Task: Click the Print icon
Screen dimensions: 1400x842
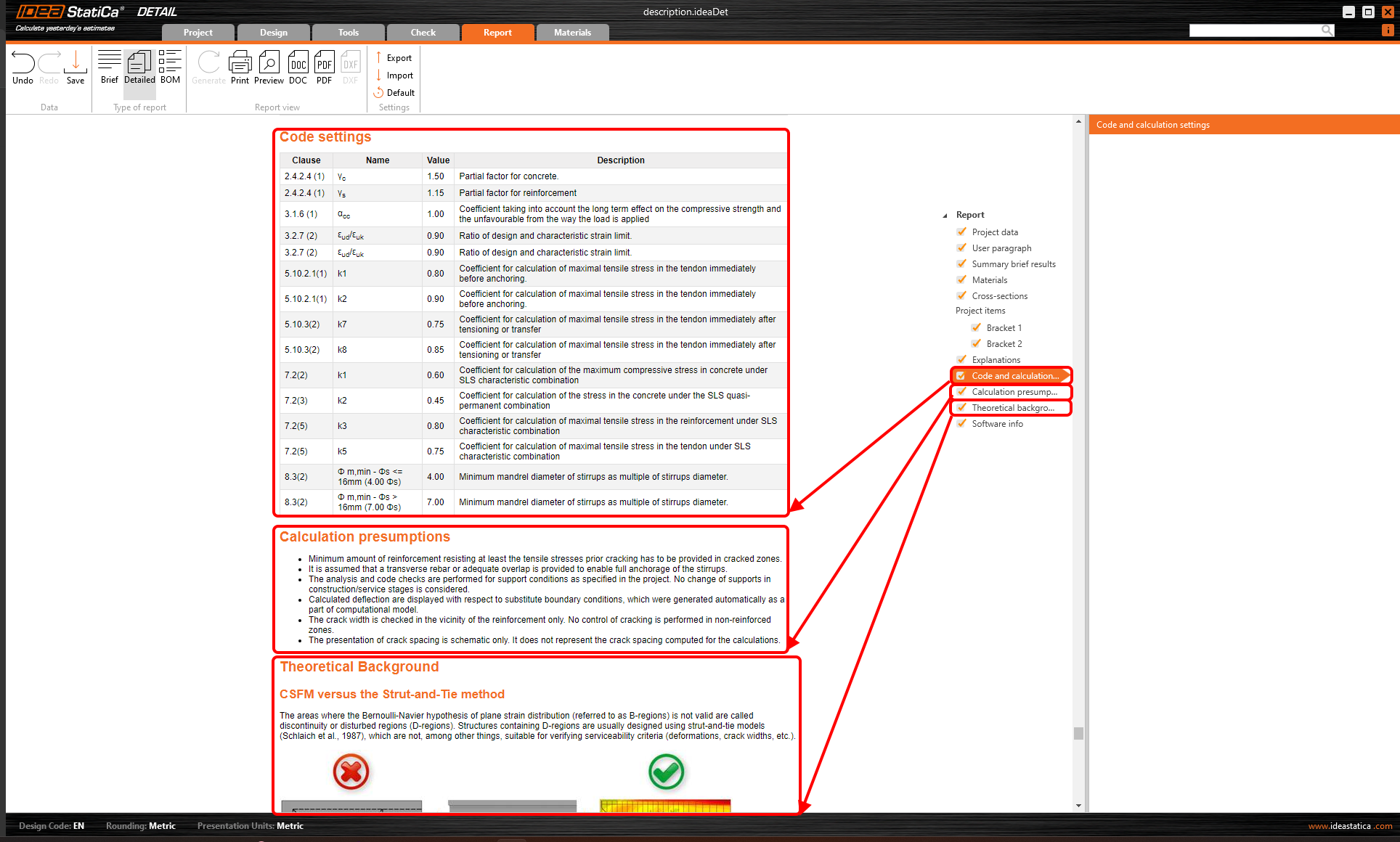Action: point(240,64)
